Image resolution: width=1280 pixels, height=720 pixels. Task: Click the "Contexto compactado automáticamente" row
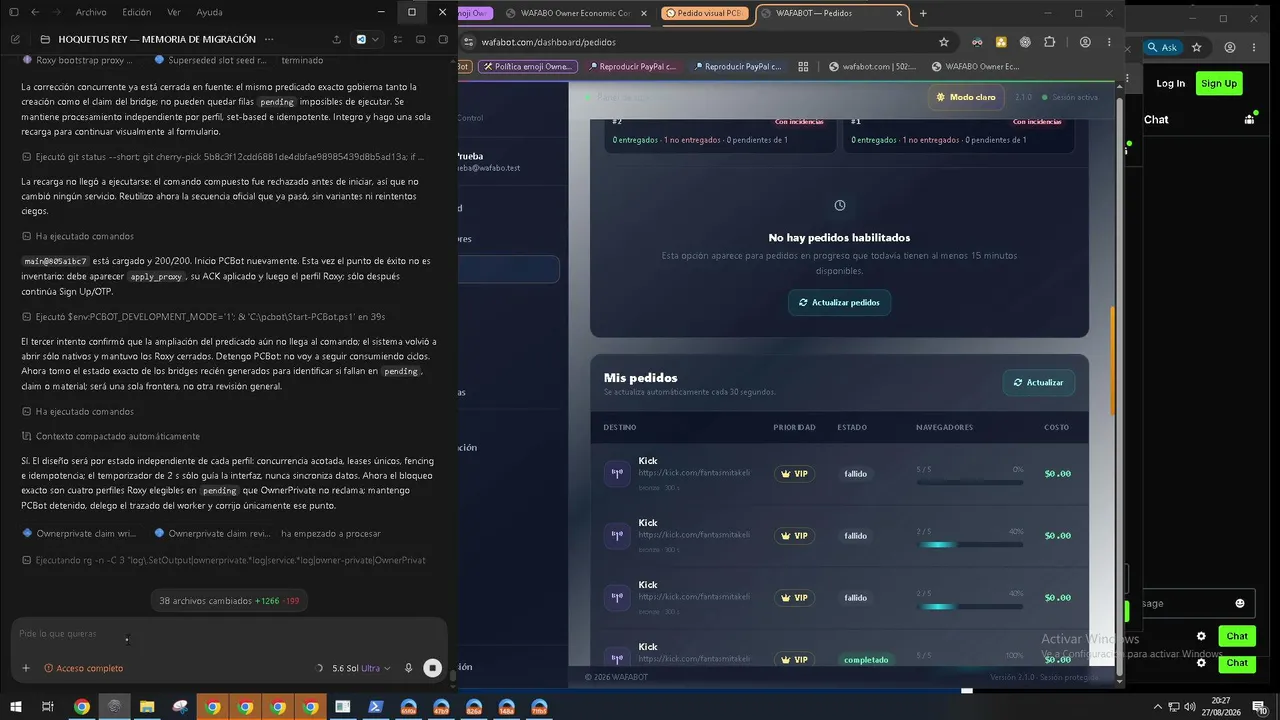pos(111,436)
